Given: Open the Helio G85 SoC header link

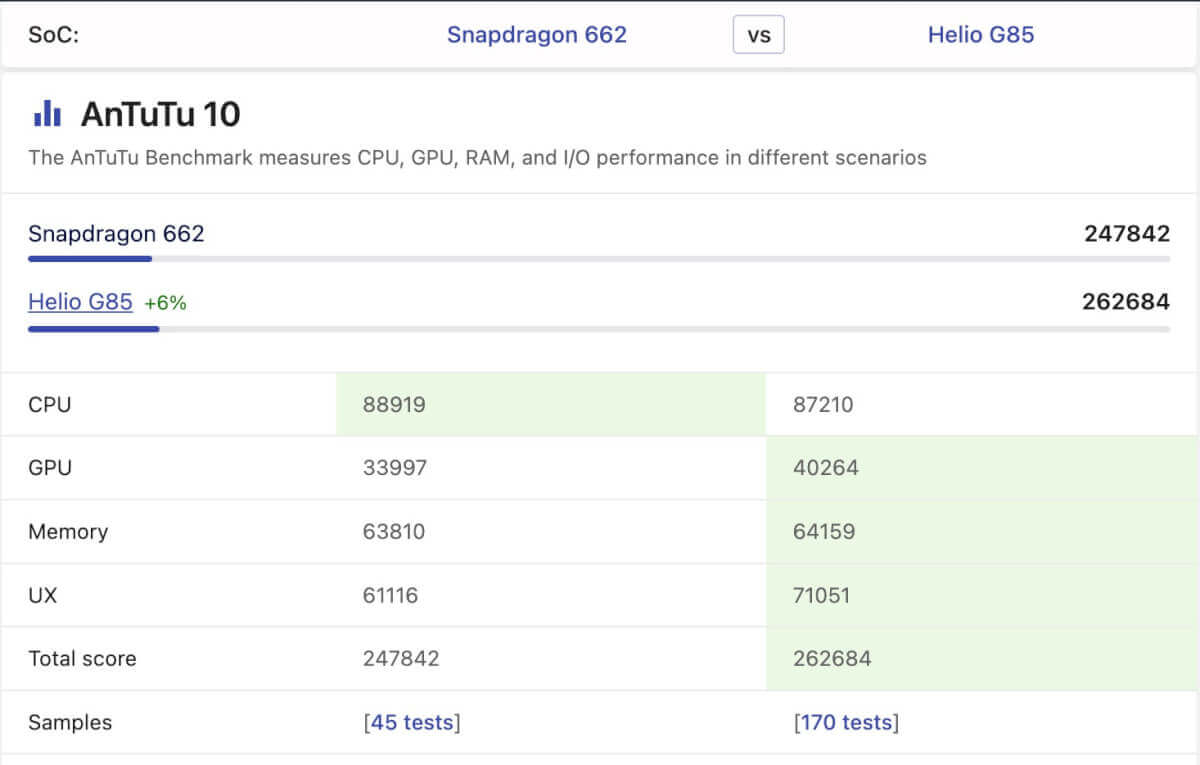Looking at the screenshot, I should (x=981, y=35).
